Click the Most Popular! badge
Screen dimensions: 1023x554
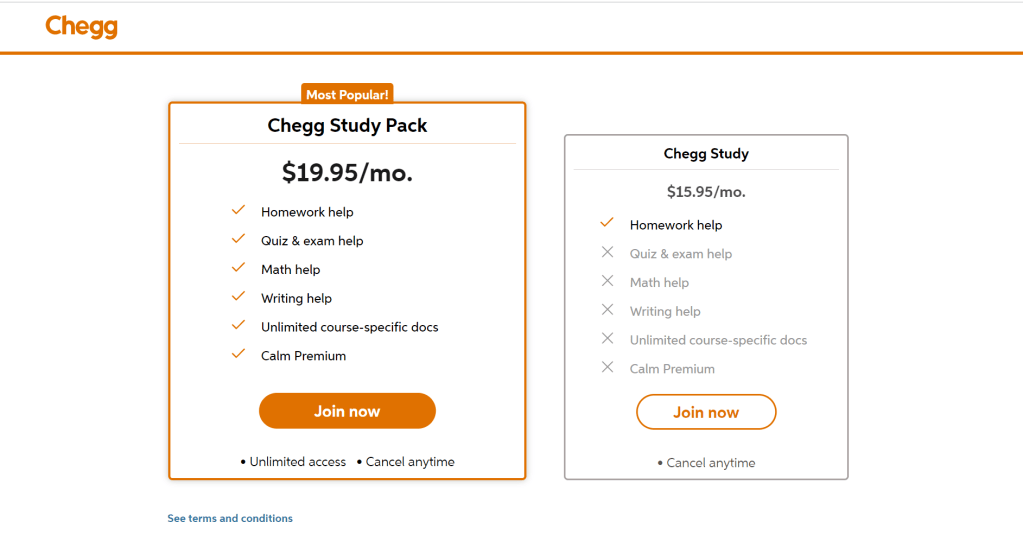click(x=348, y=95)
